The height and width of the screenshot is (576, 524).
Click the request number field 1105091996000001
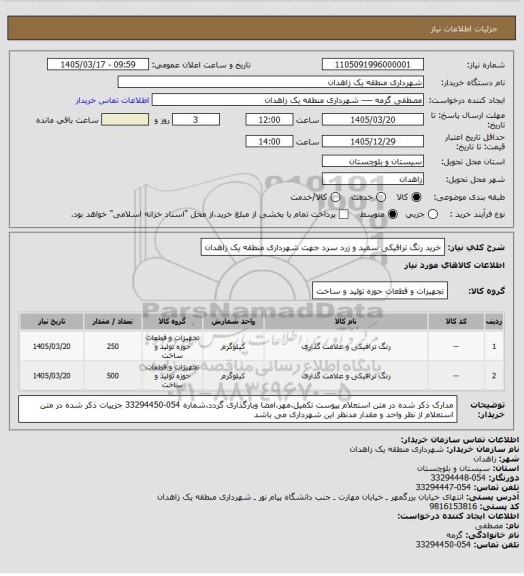coord(373,65)
